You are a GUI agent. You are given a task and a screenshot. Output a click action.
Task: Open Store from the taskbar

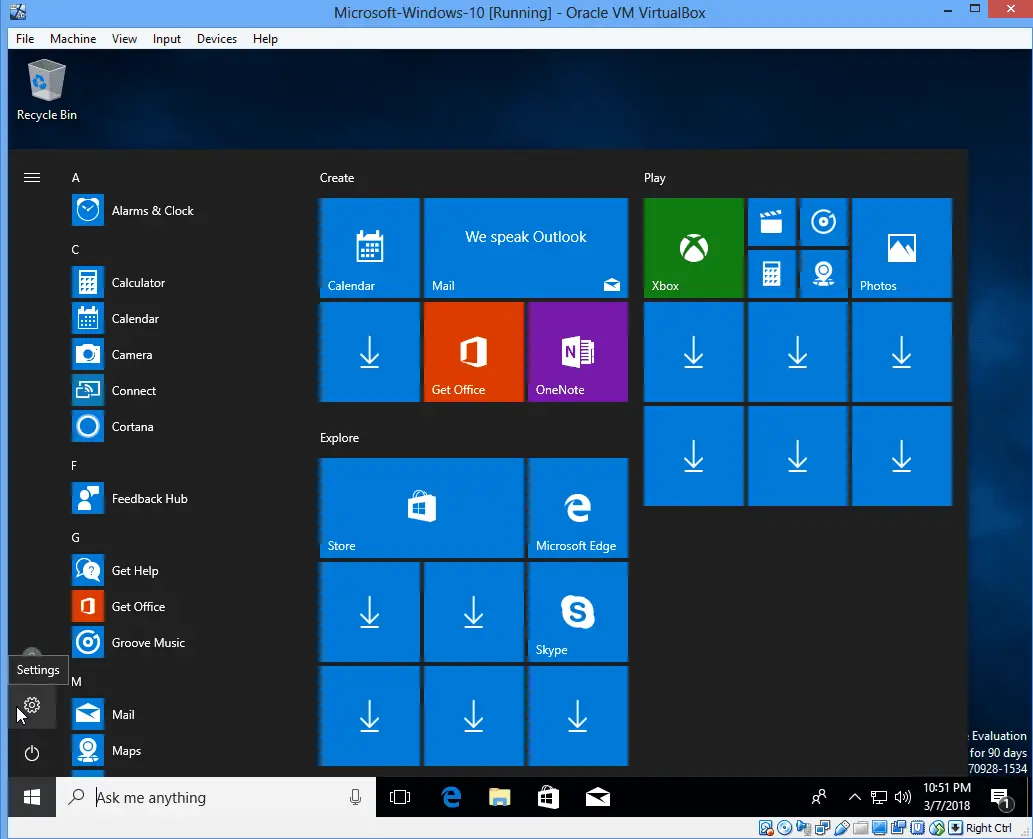[549, 798]
